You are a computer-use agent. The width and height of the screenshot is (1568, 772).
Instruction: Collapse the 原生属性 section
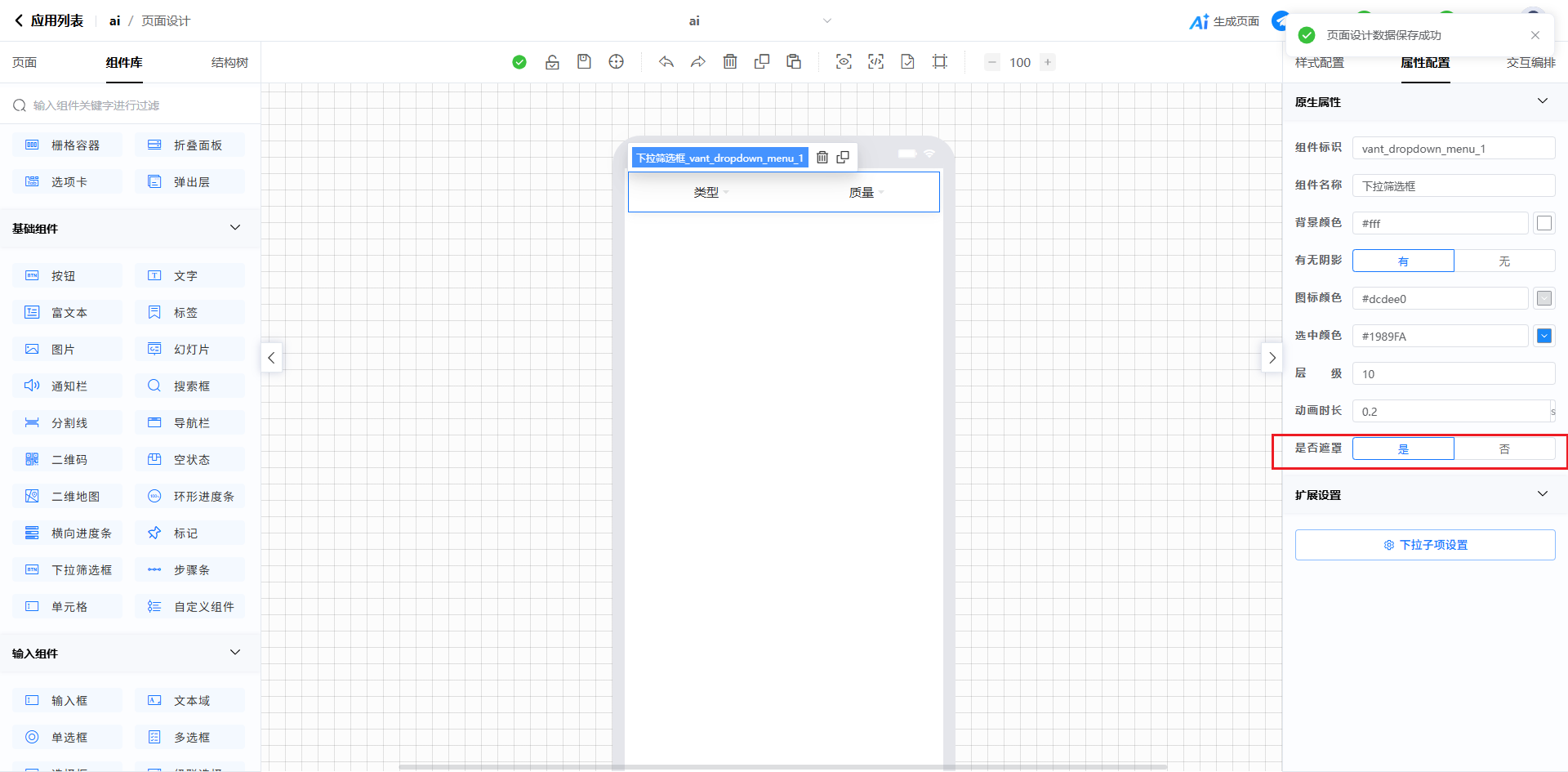coord(1542,101)
